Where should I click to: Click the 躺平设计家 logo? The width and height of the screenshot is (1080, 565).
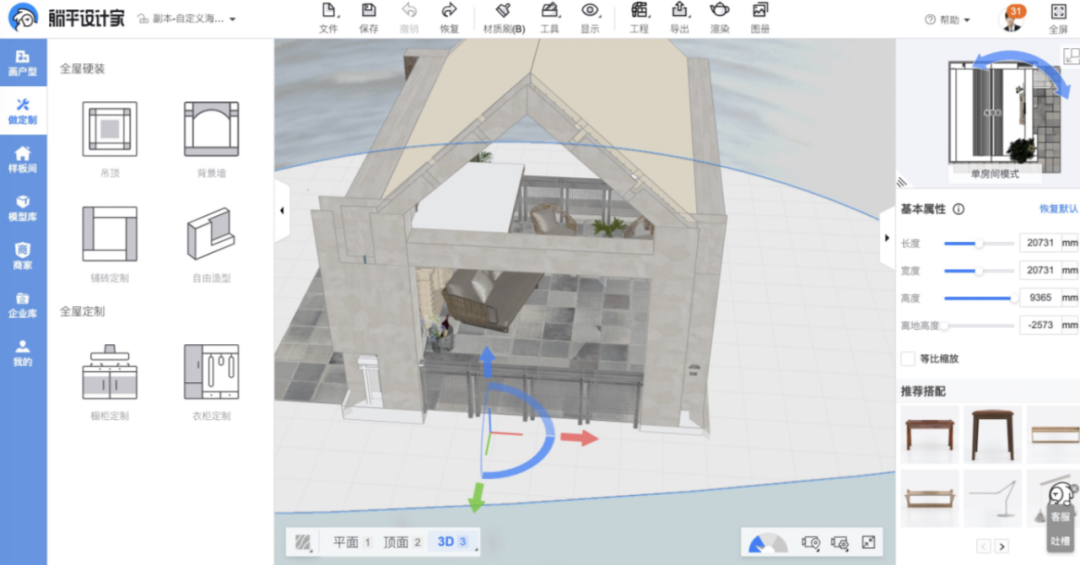pos(66,17)
